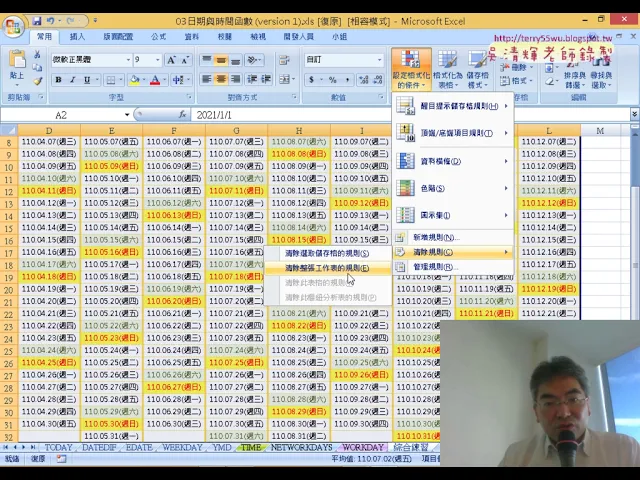Viewport: 640px width, 480px height.
Task: Click the text orientation icon
Action: [253, 60]
